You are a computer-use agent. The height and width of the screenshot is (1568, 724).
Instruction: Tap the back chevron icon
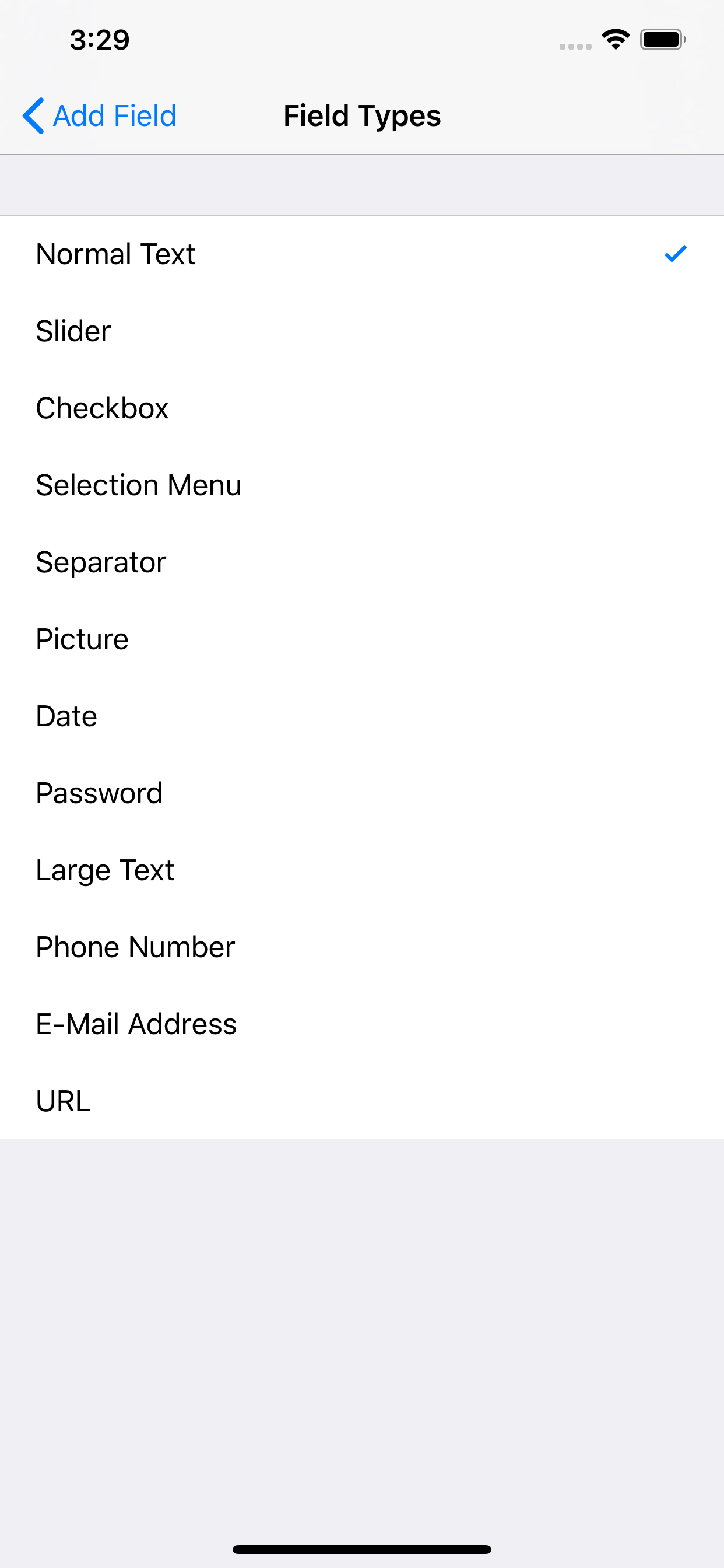pos(33,116)
